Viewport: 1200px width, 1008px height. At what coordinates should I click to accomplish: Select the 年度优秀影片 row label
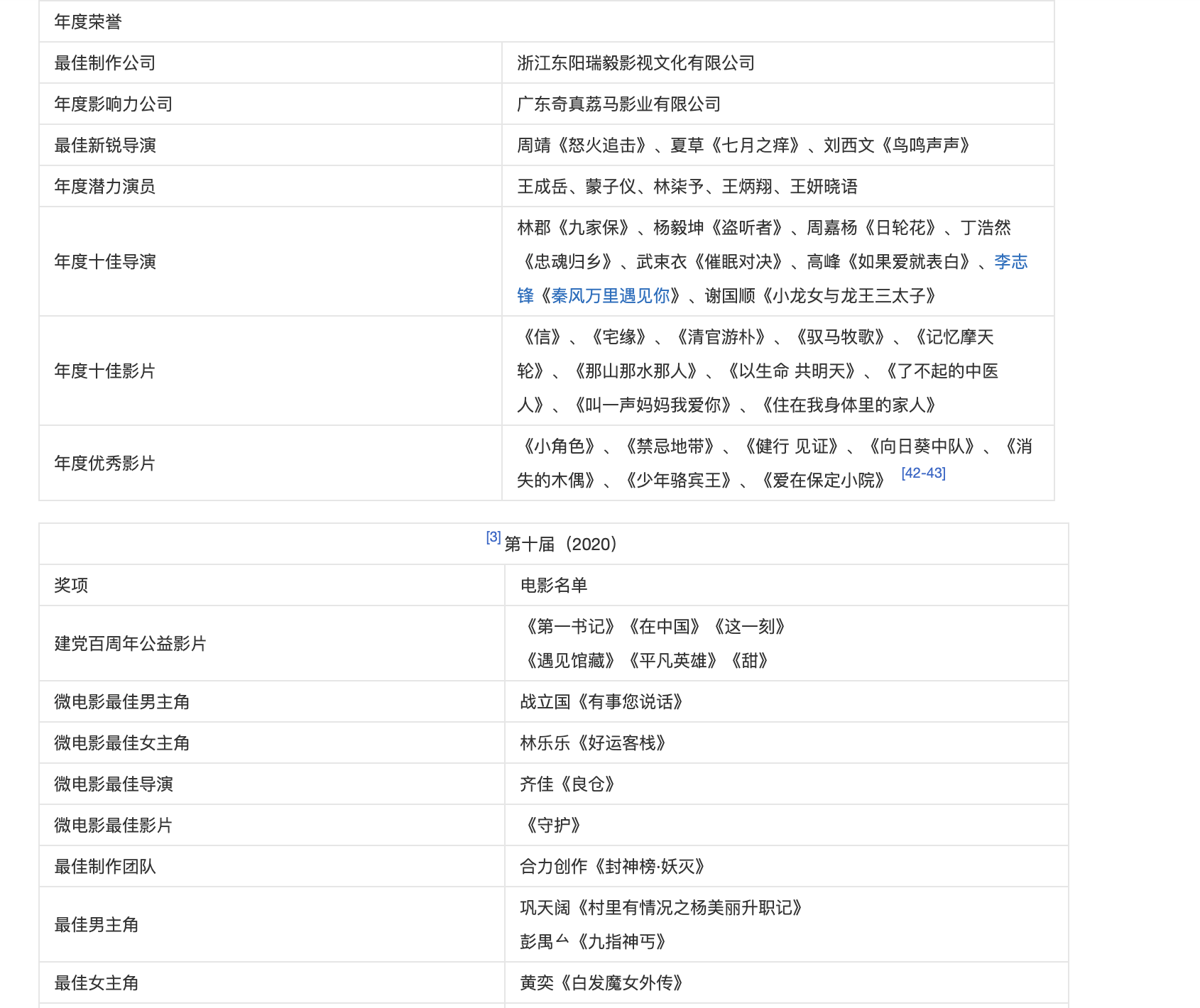click(105, 464)
